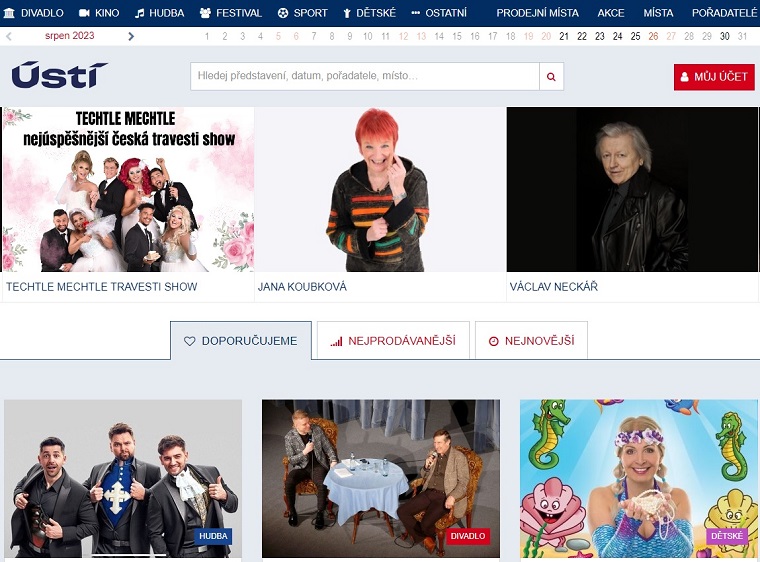Screen dimensions: 760x562
Task: Click the purple DĚTSKÉ category badge
Action: (727, 536)
